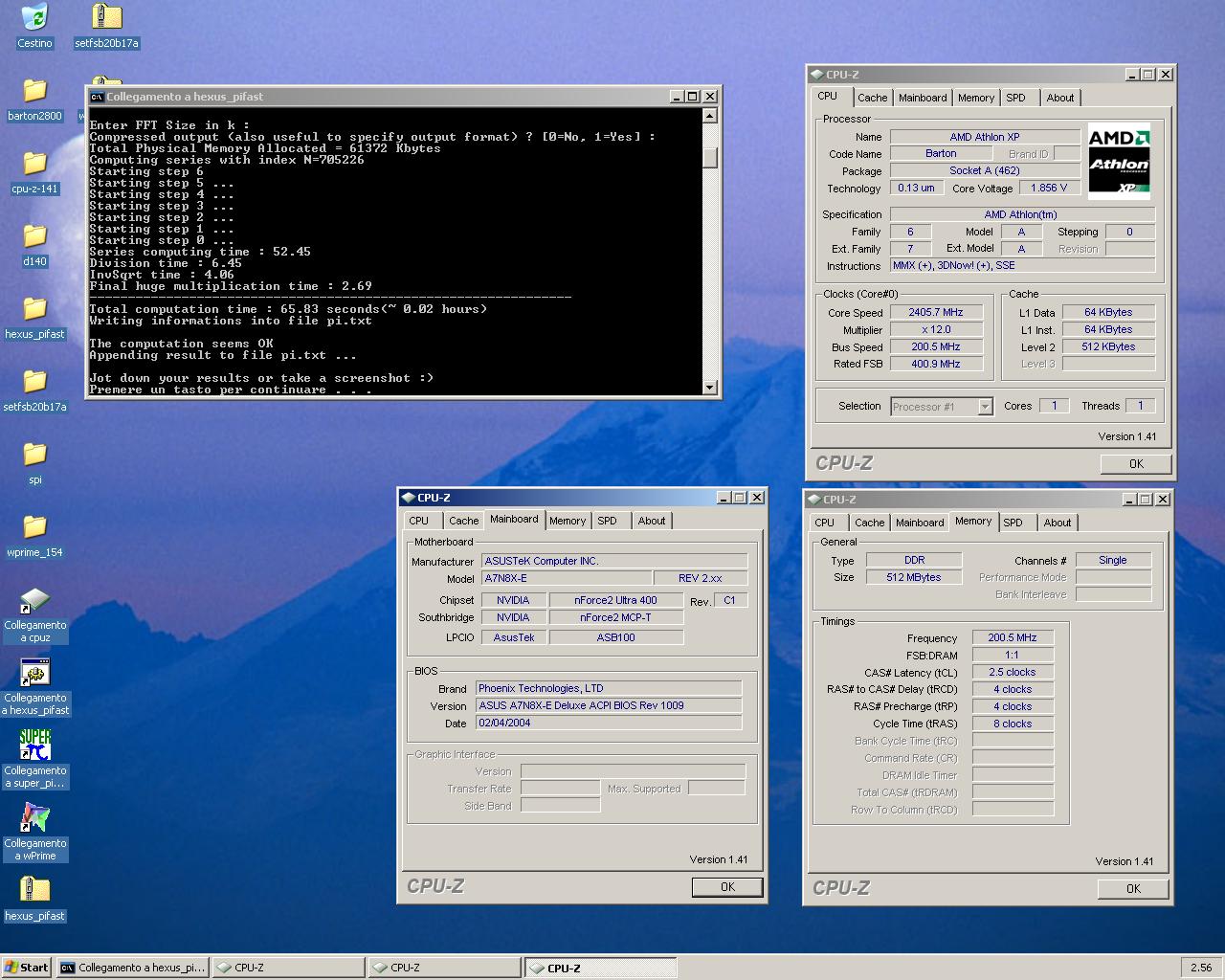Screen dimensions: 1225x980
Task: Select the spi folder icon
Action: point(34,455)
